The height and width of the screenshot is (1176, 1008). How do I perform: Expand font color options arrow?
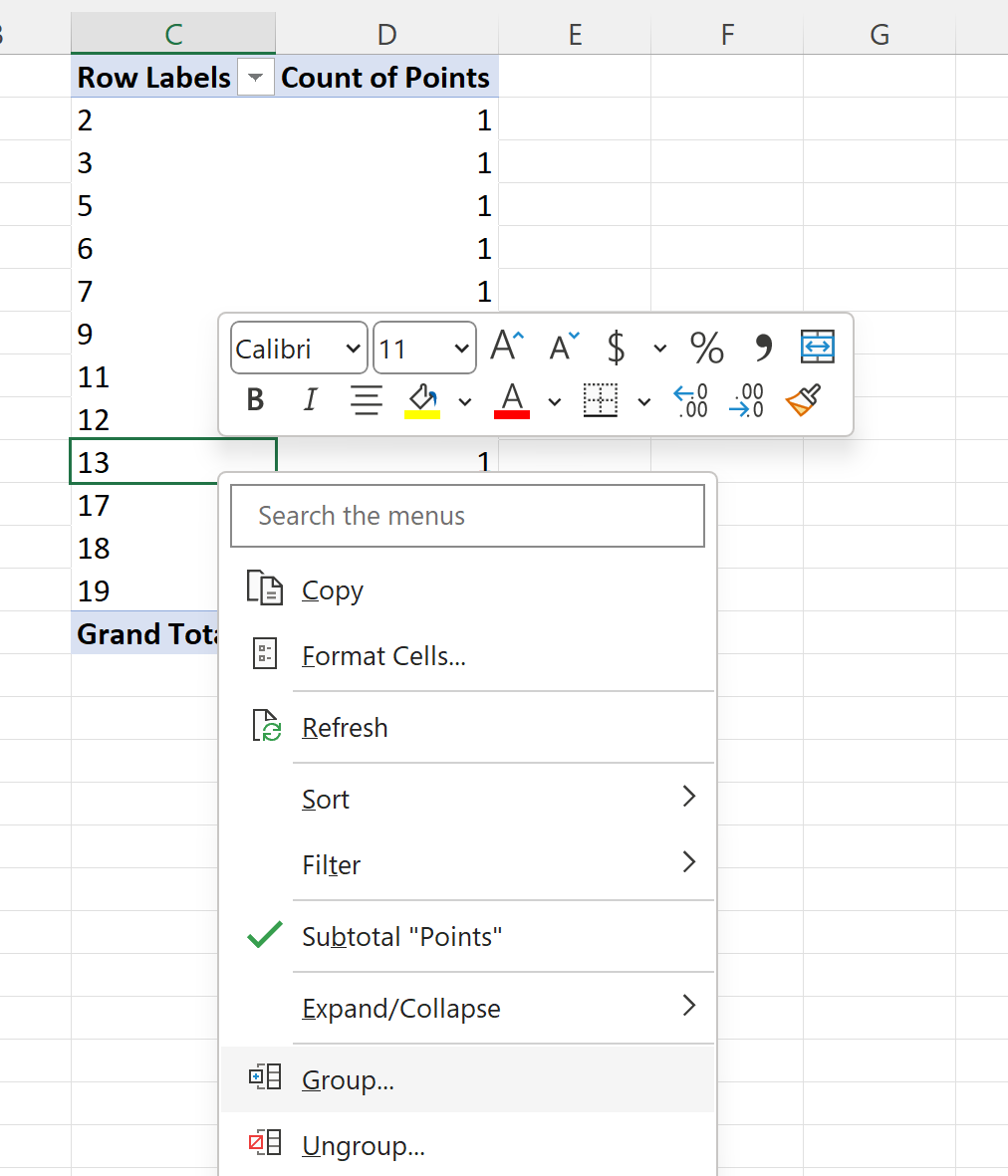tap(554, 402)
